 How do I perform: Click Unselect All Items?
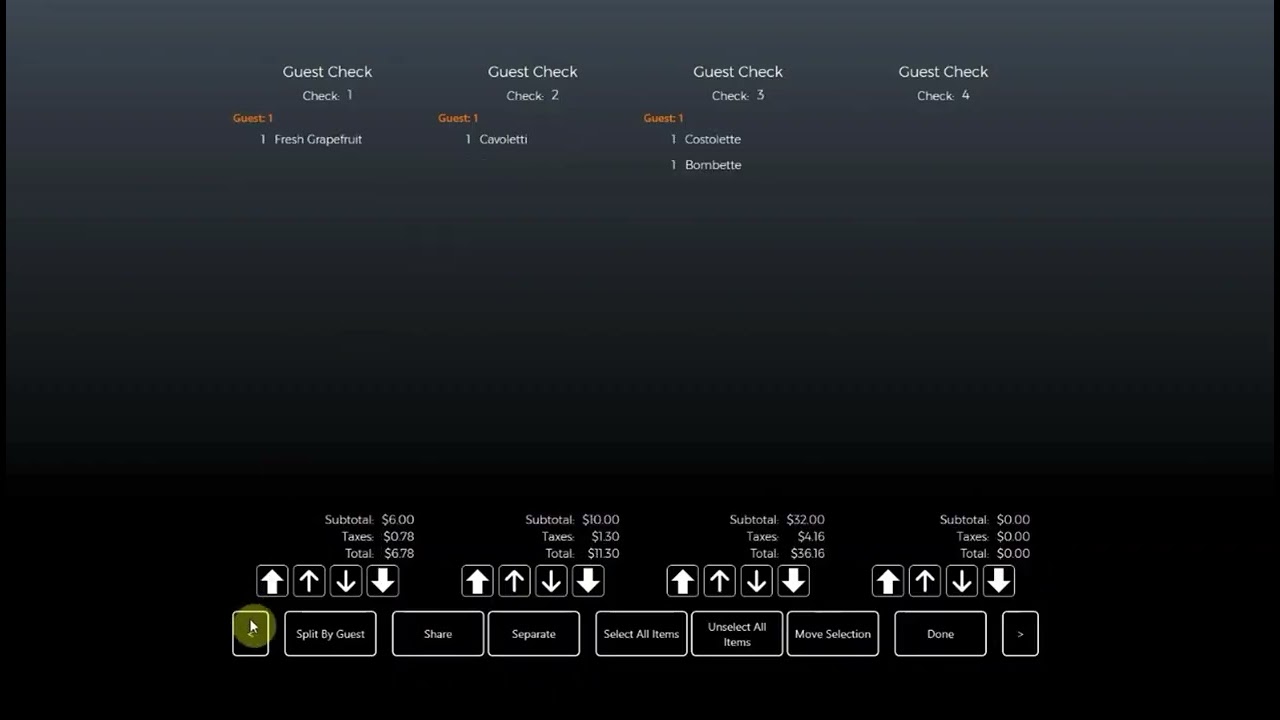pyautogui.click(x=737, y=634)
